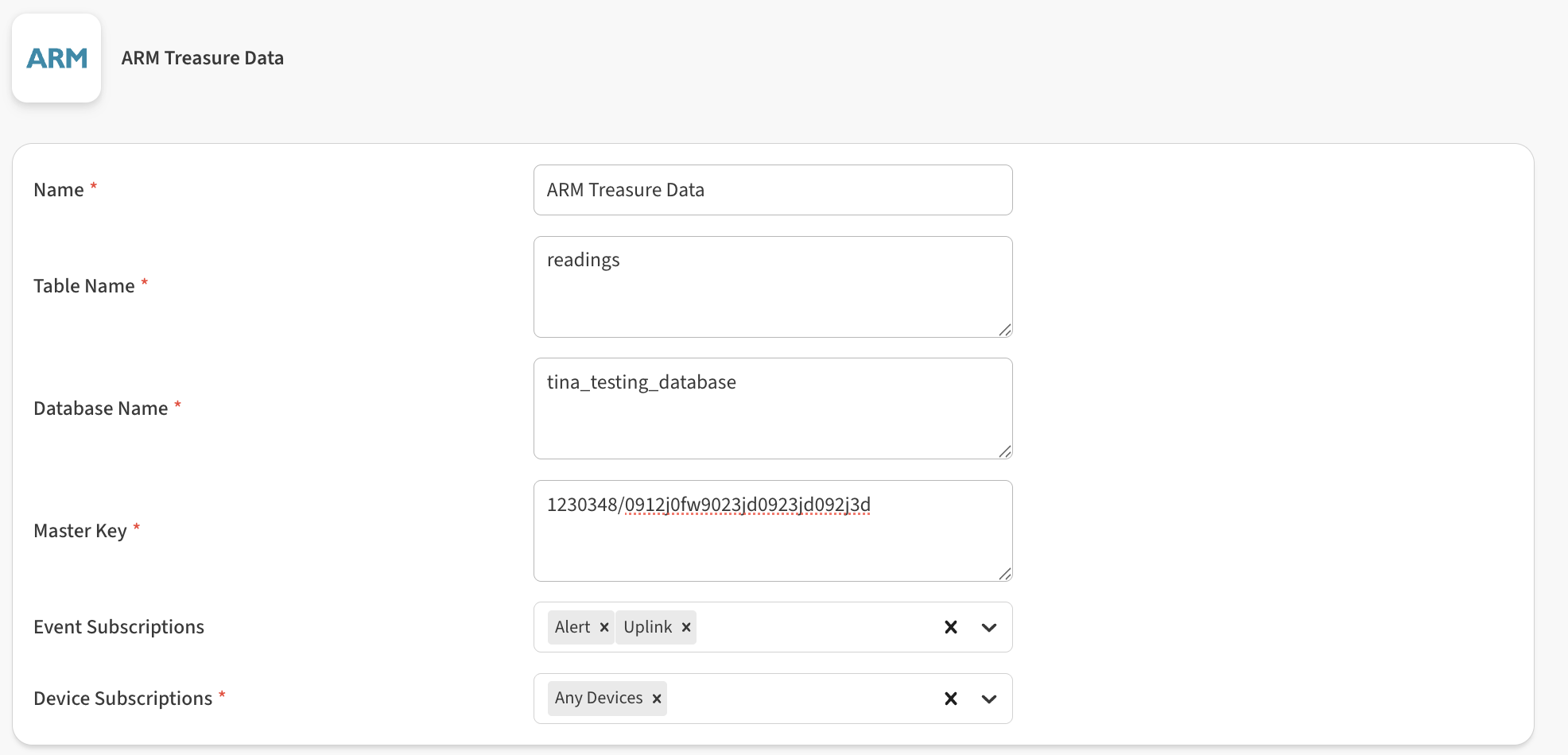
Task: Select the Alert tag text
Action: pos(572,627)
